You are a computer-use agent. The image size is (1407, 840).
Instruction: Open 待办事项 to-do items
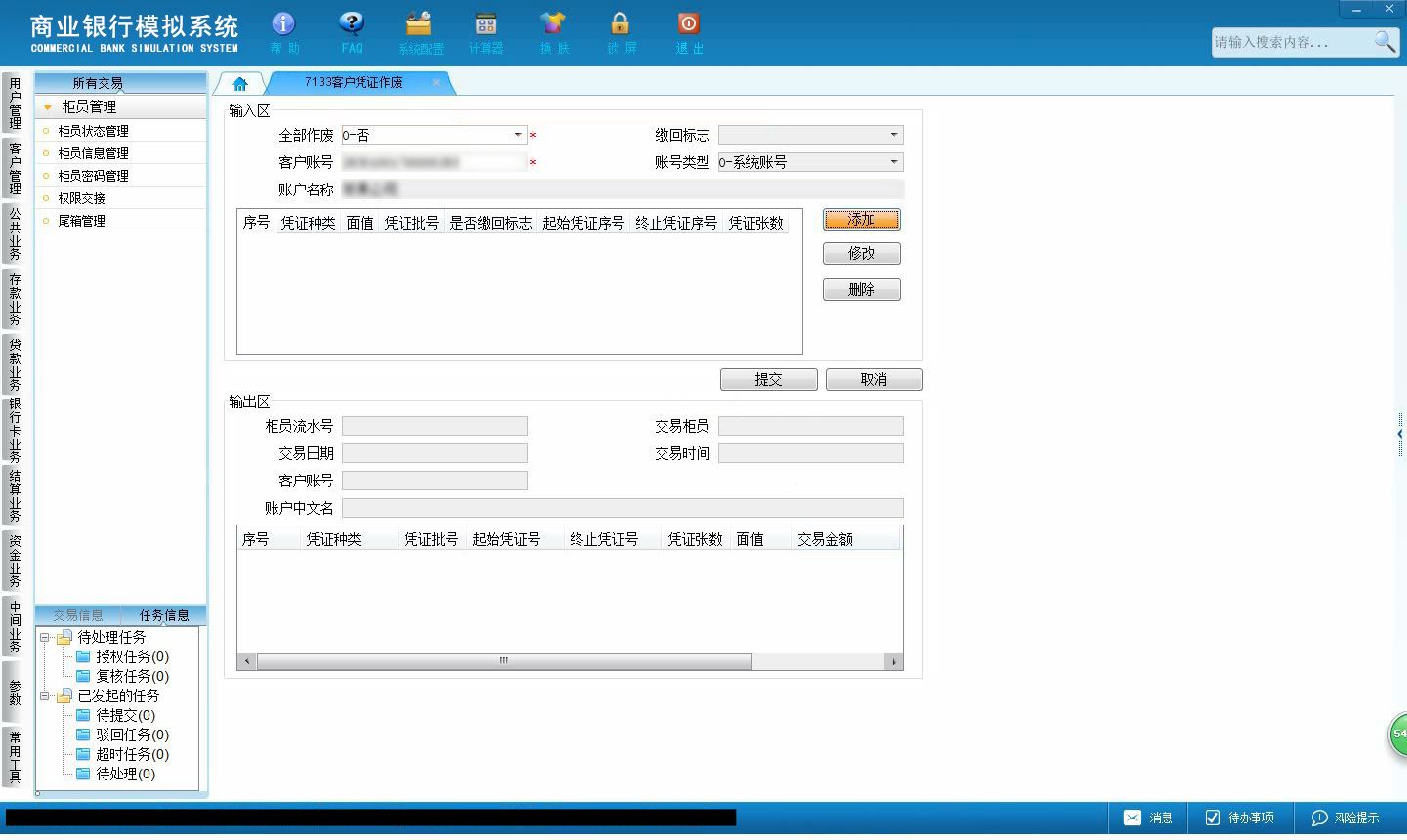(1240, 818)
